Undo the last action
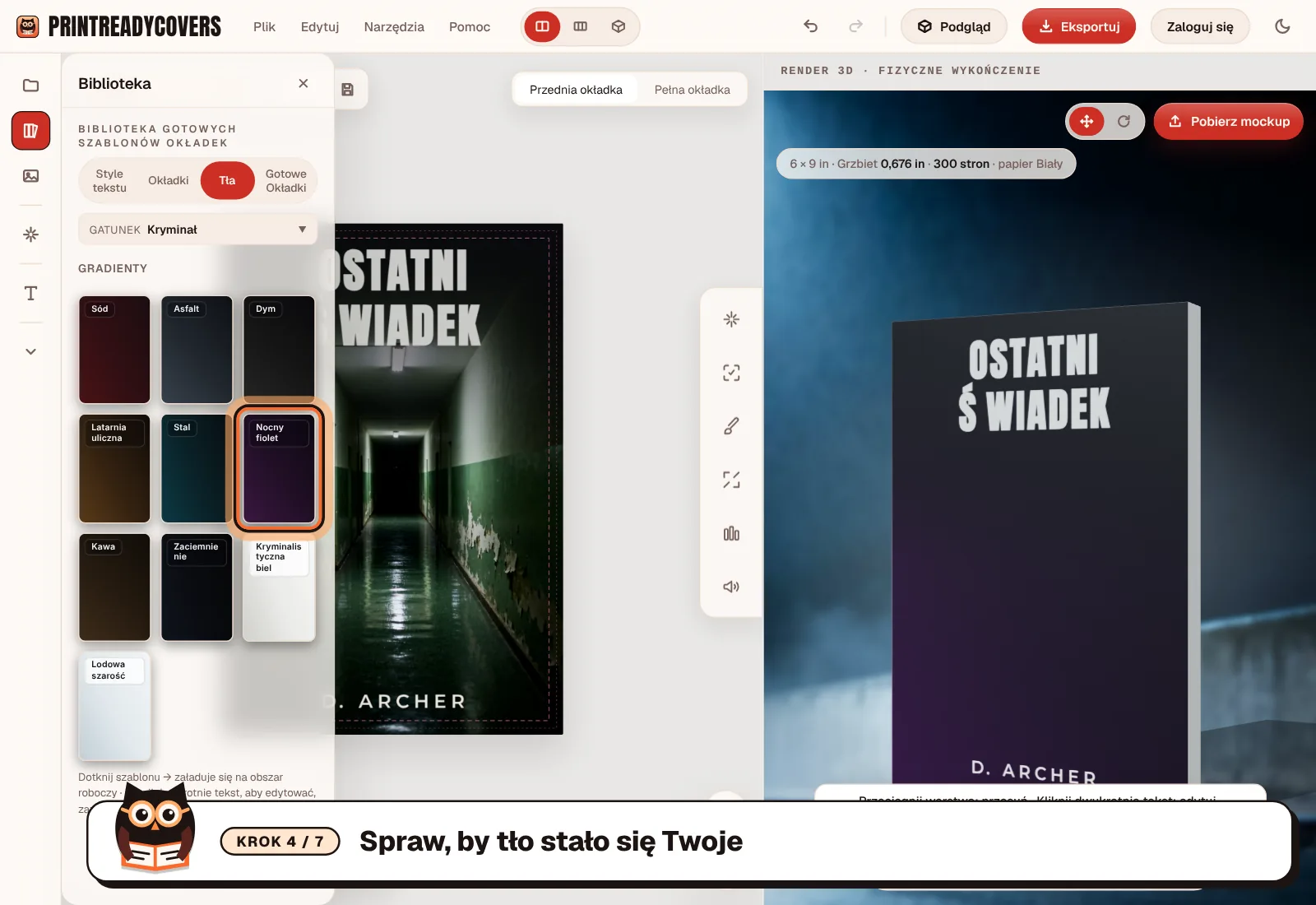 [x=811, y=26]
